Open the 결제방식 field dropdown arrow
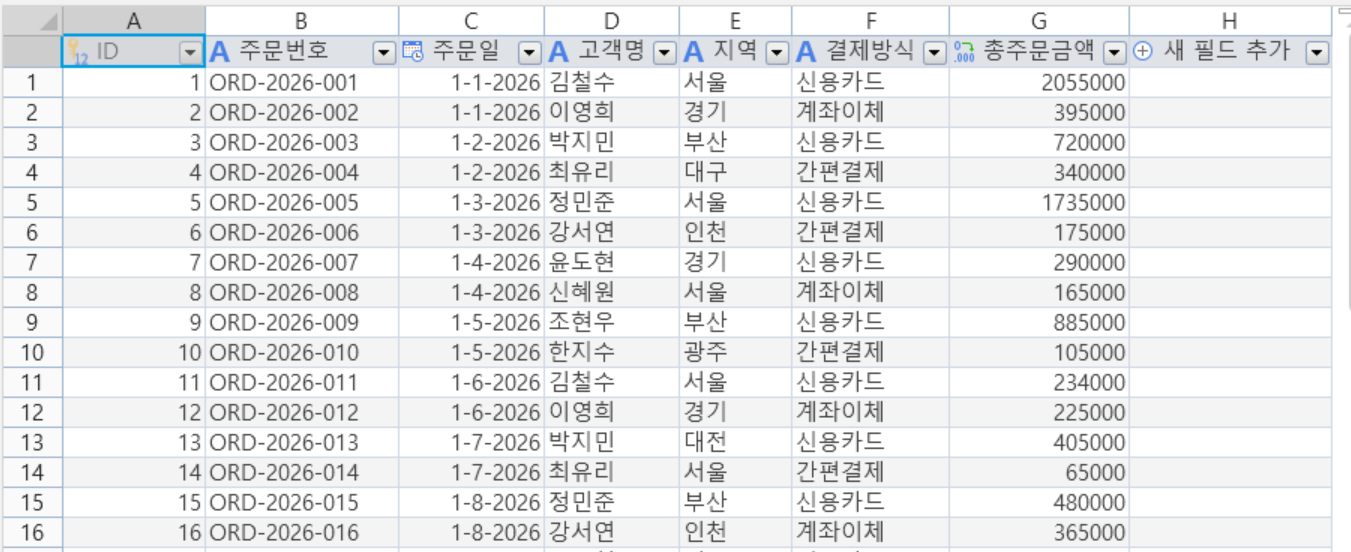This screenshot has width=1351, height=552. 935,53
